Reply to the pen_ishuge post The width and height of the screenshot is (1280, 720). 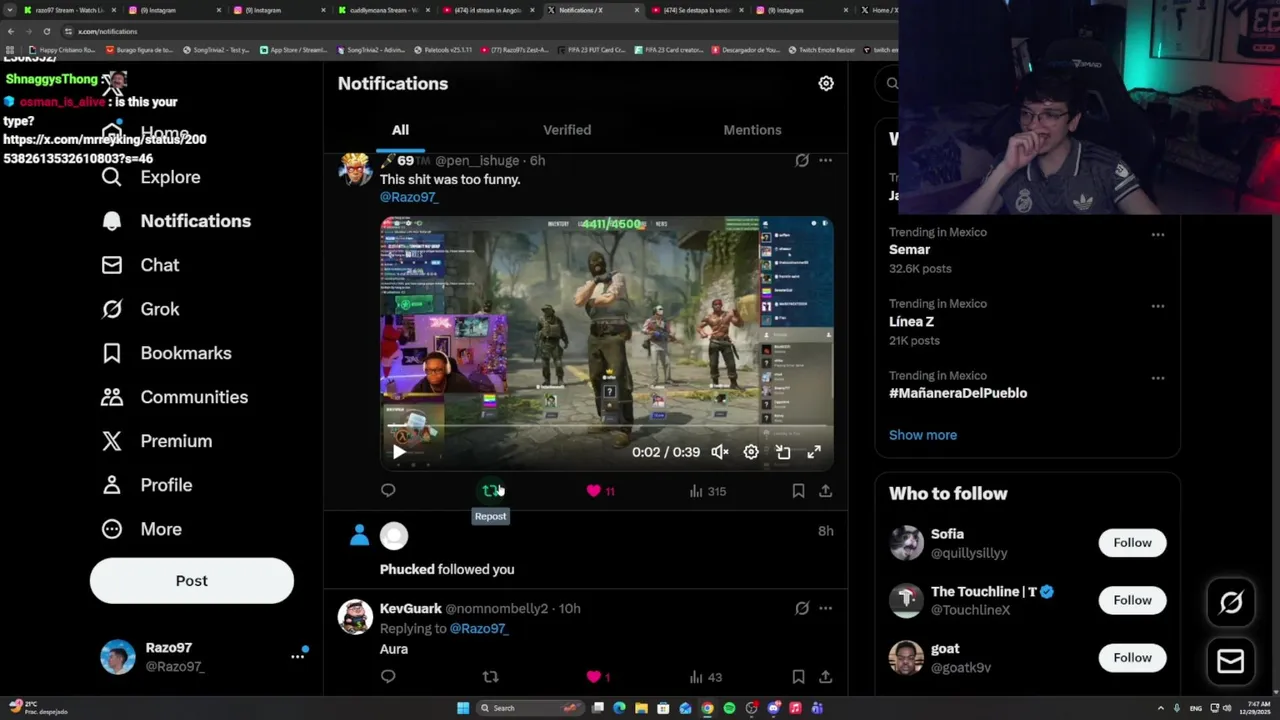tap(388, 491)
